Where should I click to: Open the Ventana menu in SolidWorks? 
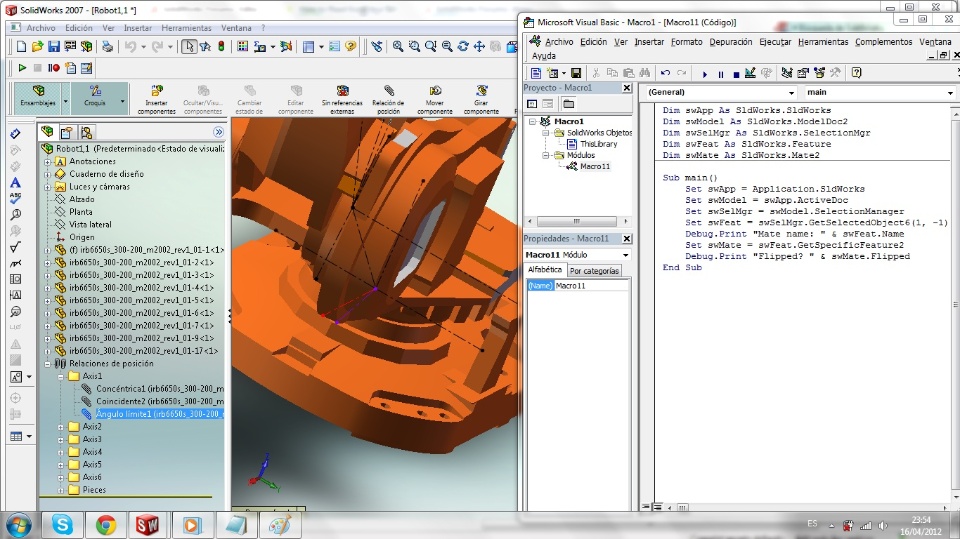(236, 28)
